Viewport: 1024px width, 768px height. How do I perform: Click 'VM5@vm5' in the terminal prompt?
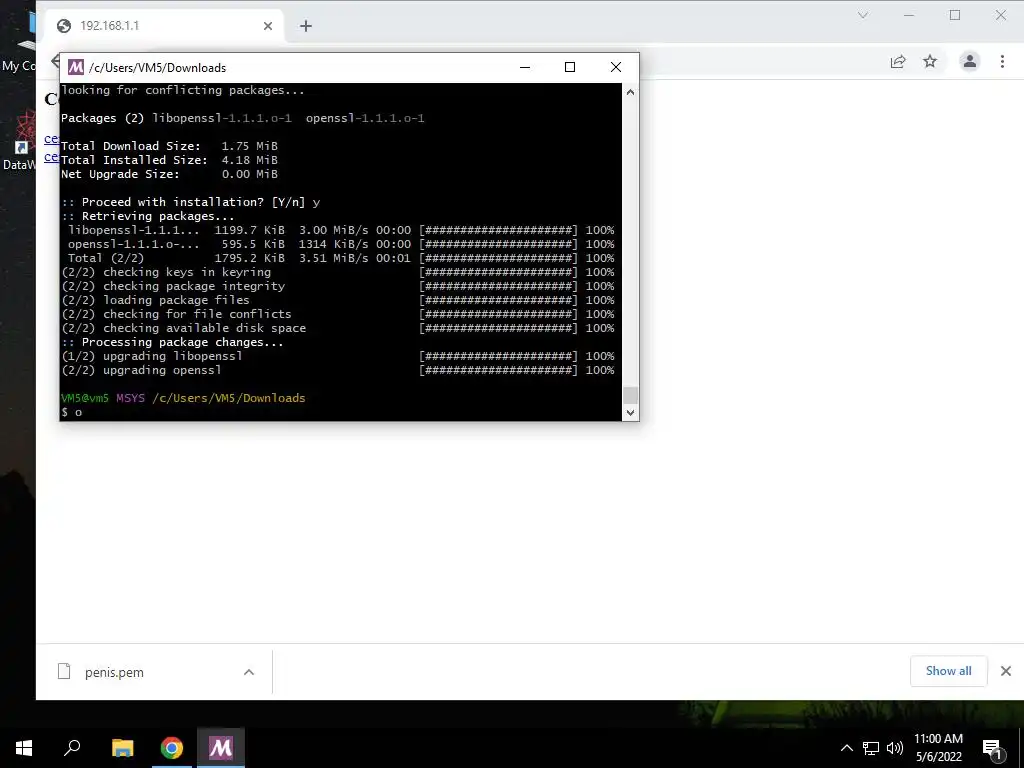(85, 398)
